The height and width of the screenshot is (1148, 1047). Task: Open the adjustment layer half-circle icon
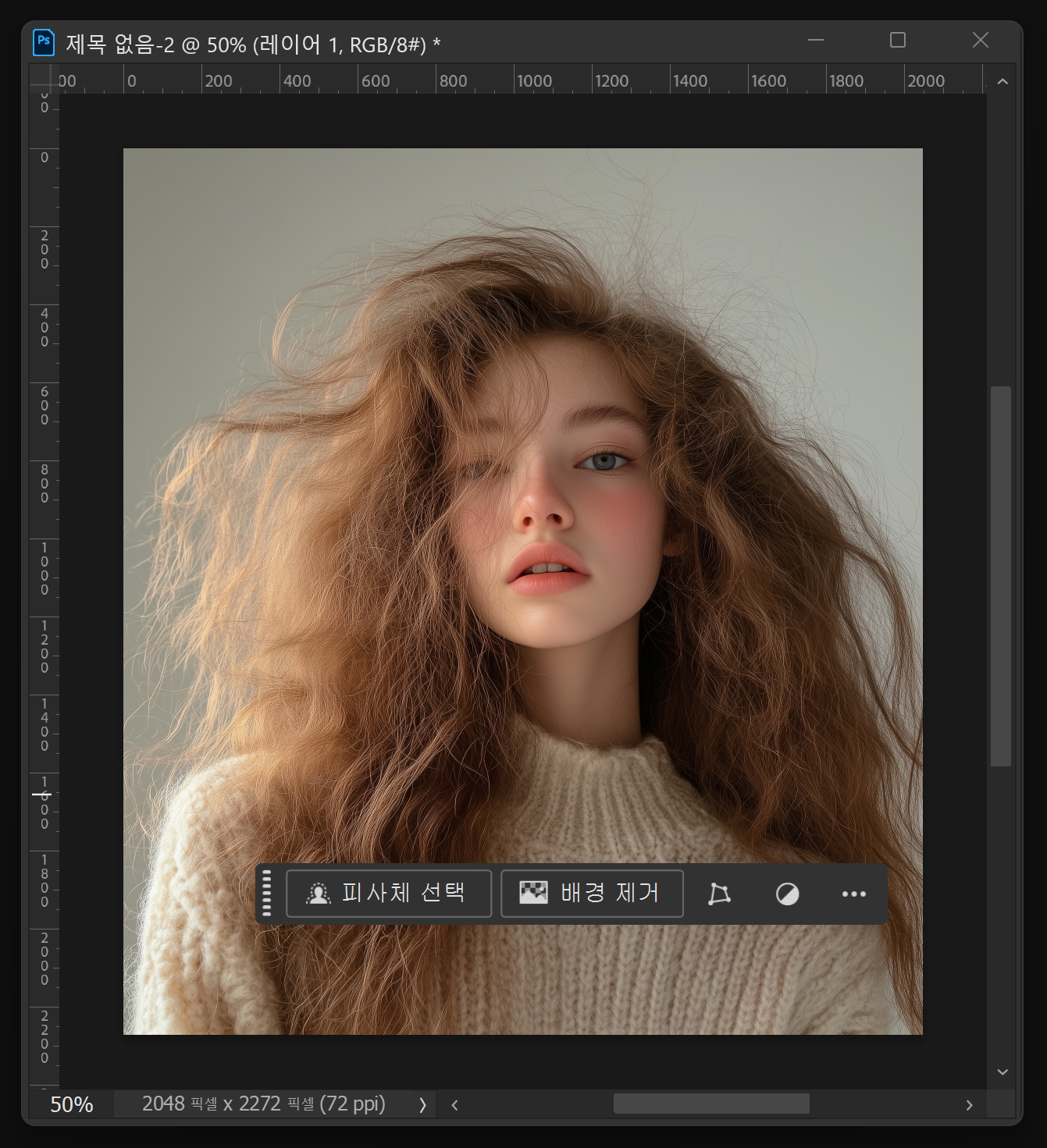787,894
